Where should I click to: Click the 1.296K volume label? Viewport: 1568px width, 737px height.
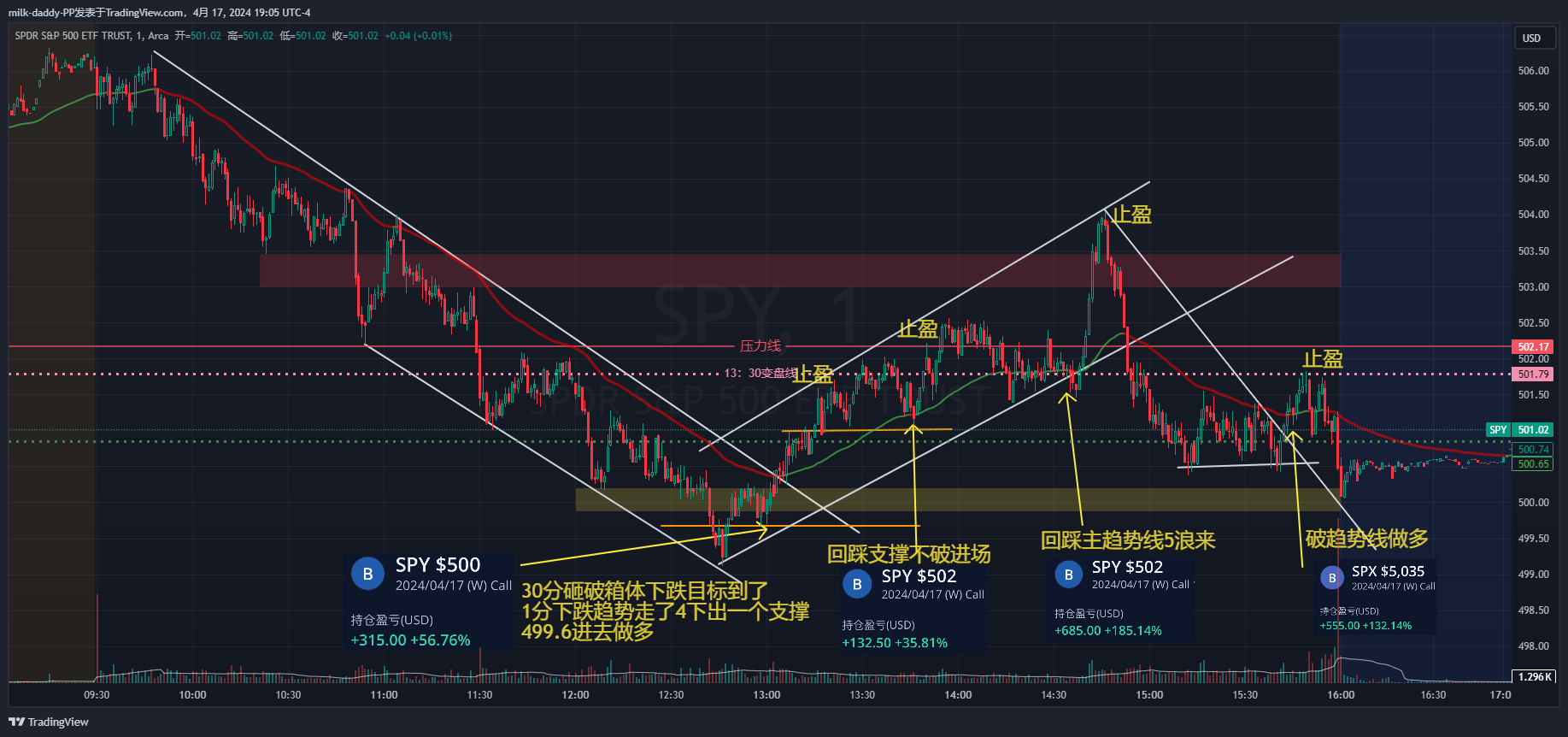point(1534,676)
